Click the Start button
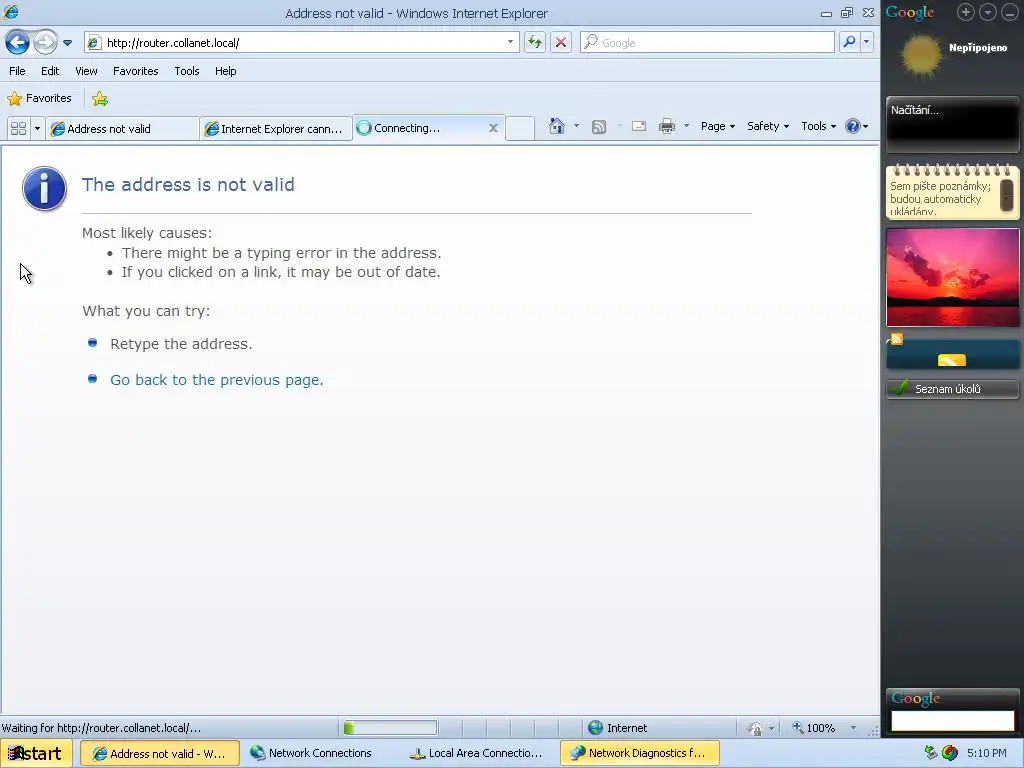 click(x=35, y=753)
